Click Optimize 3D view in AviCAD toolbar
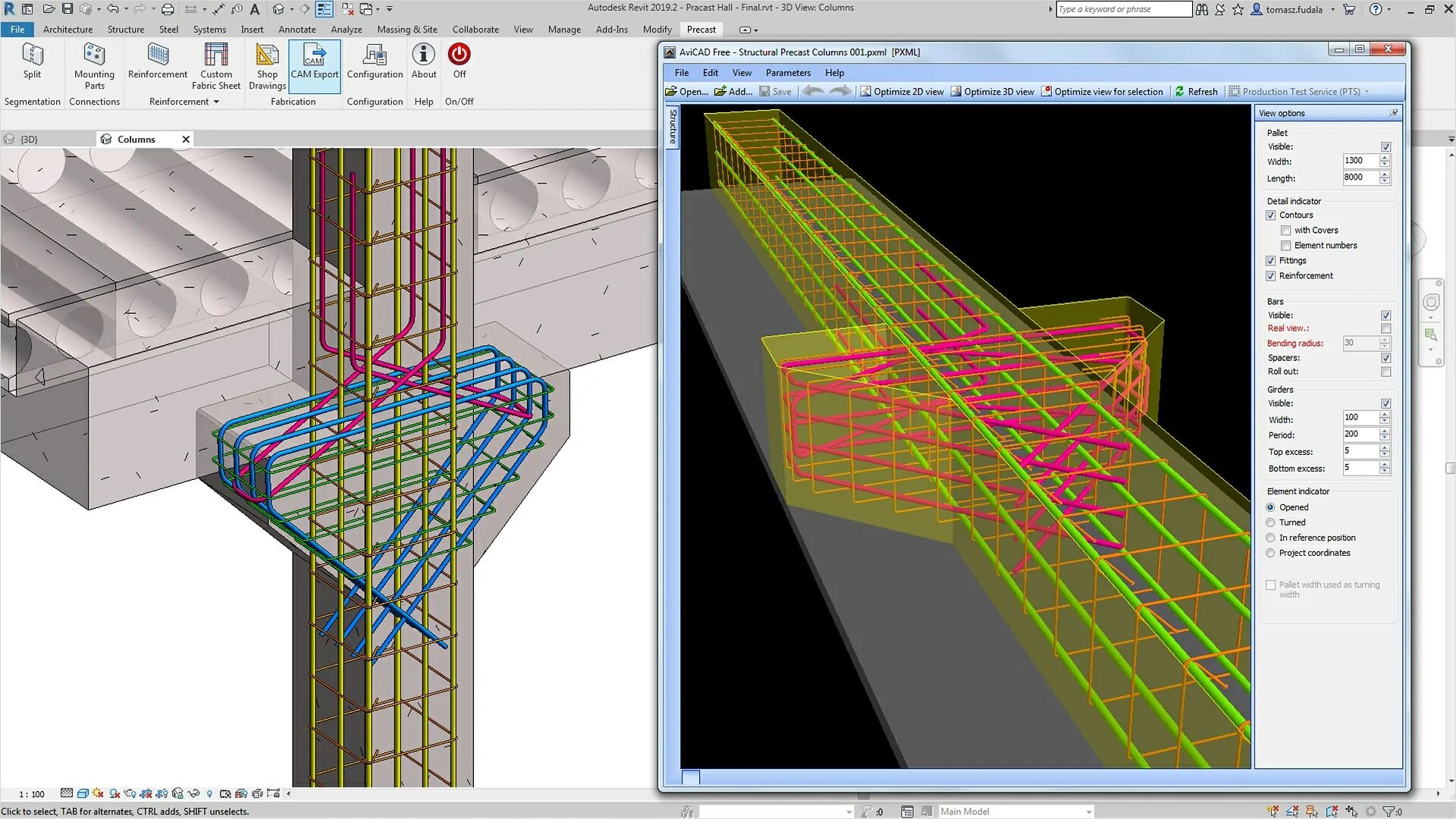The image size is (1456, 819). [992, 92]
